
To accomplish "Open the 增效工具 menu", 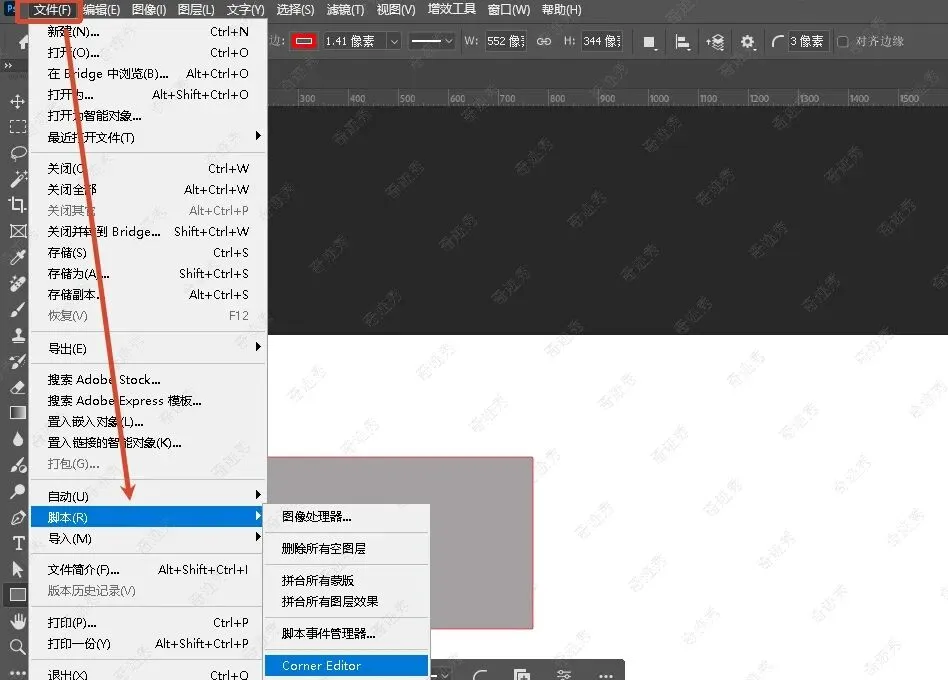I will click(451, 10).
